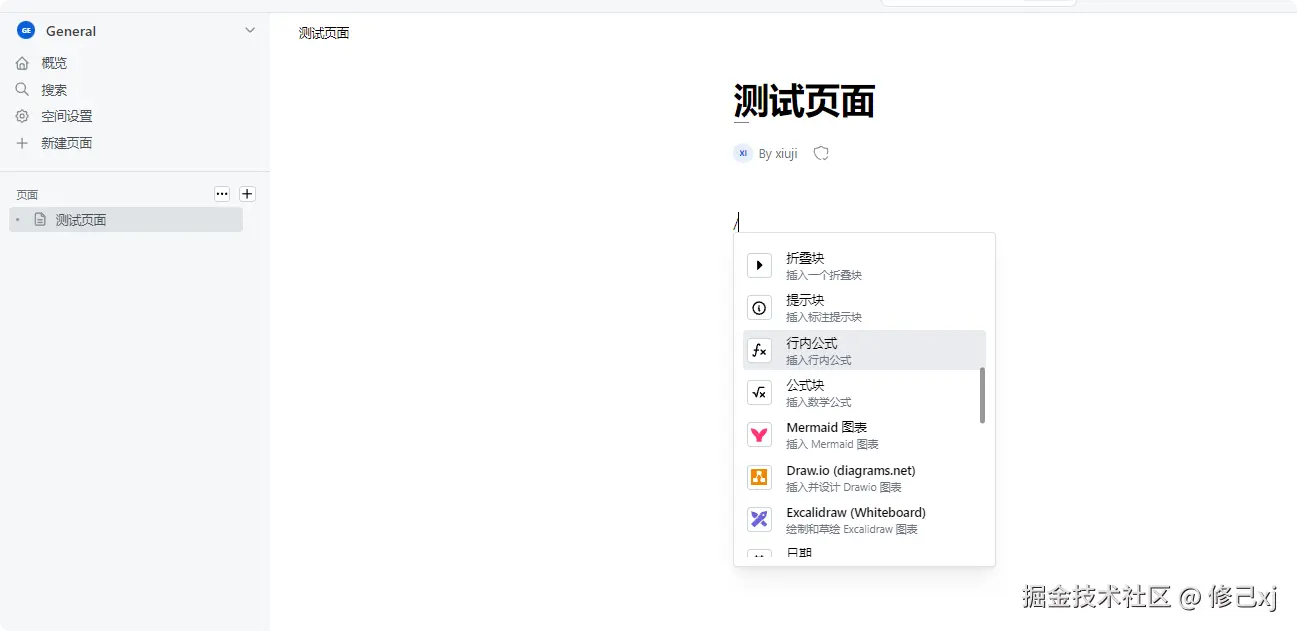Click the 插入 Mermaid 图表 description text
This screenshot has width=1297, height=631.
833,444
